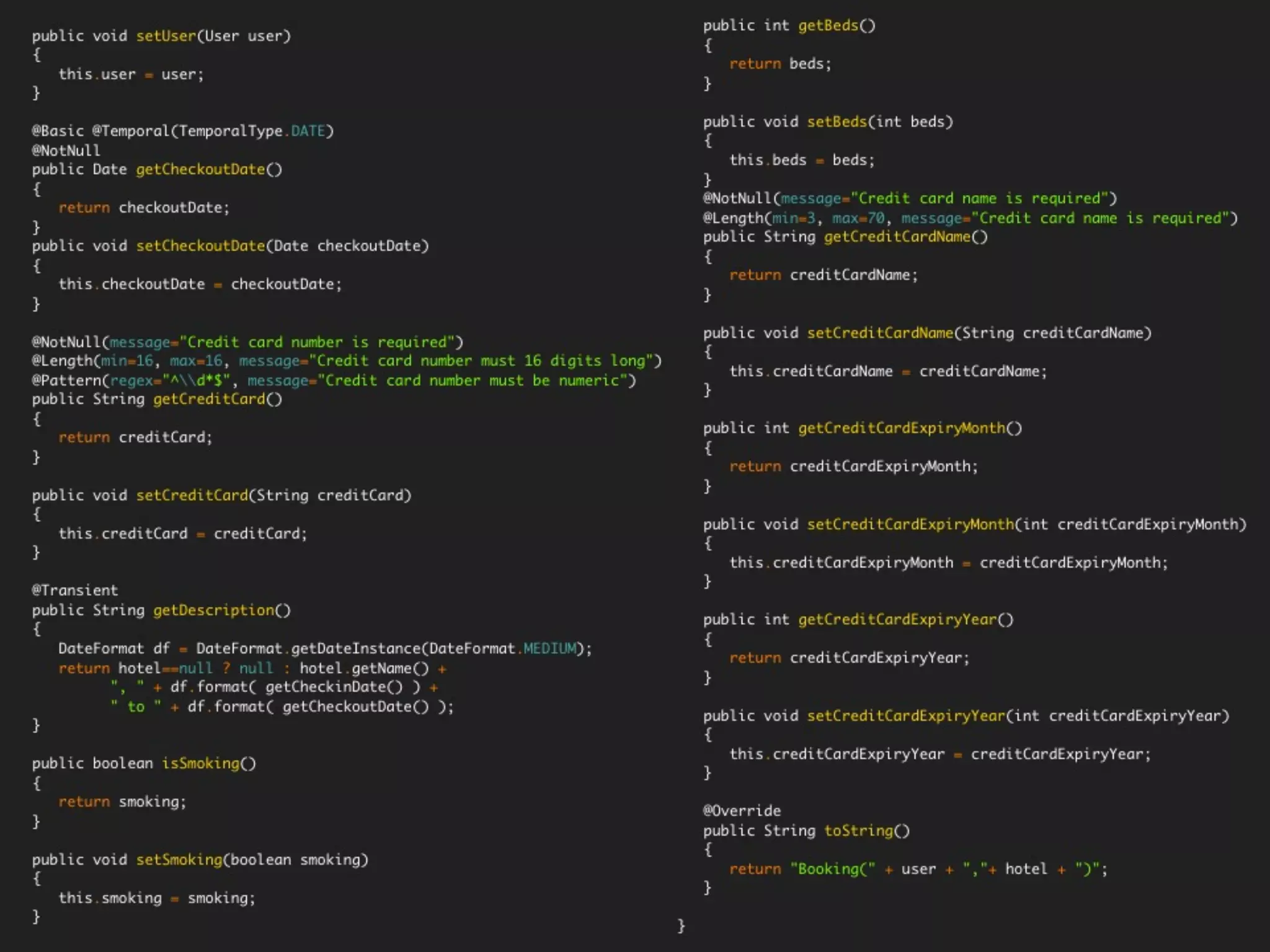The width and height of the screenshot is (1270, 952).
Task: Click the DateFormat.MEDIUM constant
Action: pos(549,648)
